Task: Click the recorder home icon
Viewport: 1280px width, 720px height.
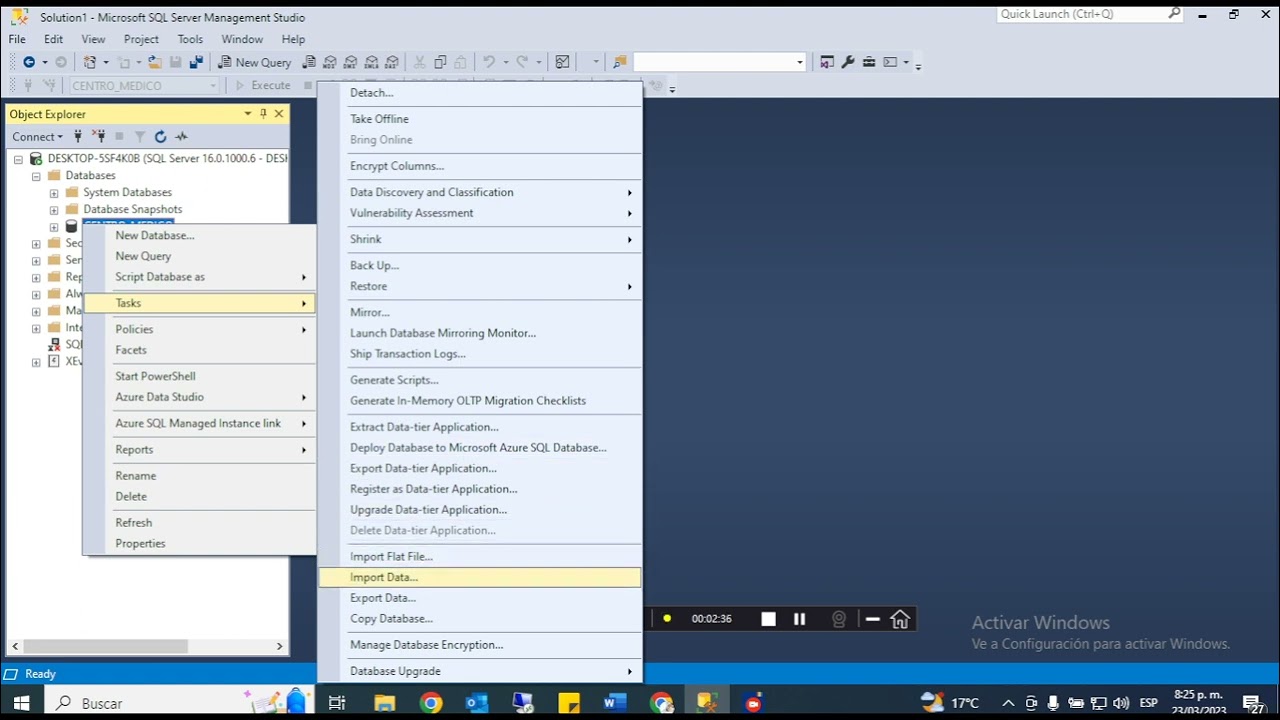Action: [900, 619]
